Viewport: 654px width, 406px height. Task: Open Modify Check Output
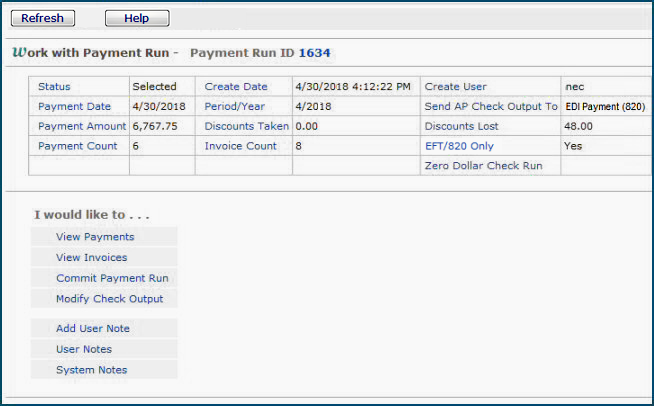pyautogui.click(x=109, y=299)
